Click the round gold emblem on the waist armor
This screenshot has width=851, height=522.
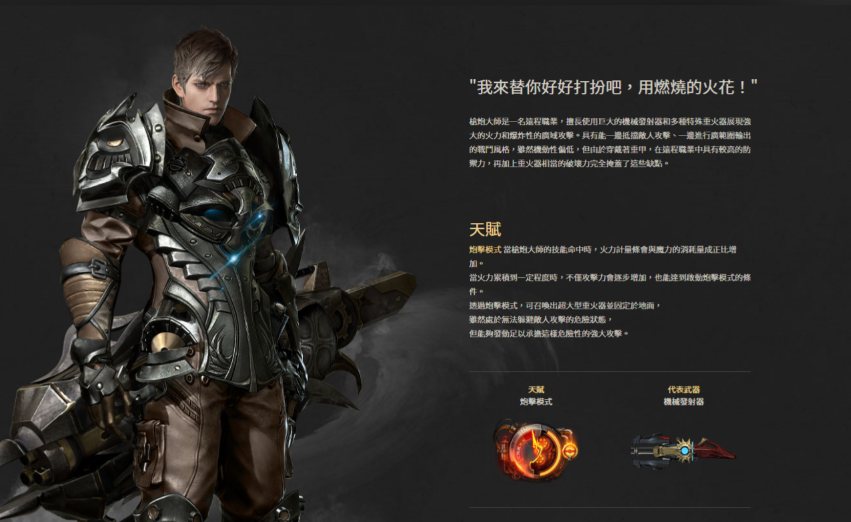click(x=162, y=341)
